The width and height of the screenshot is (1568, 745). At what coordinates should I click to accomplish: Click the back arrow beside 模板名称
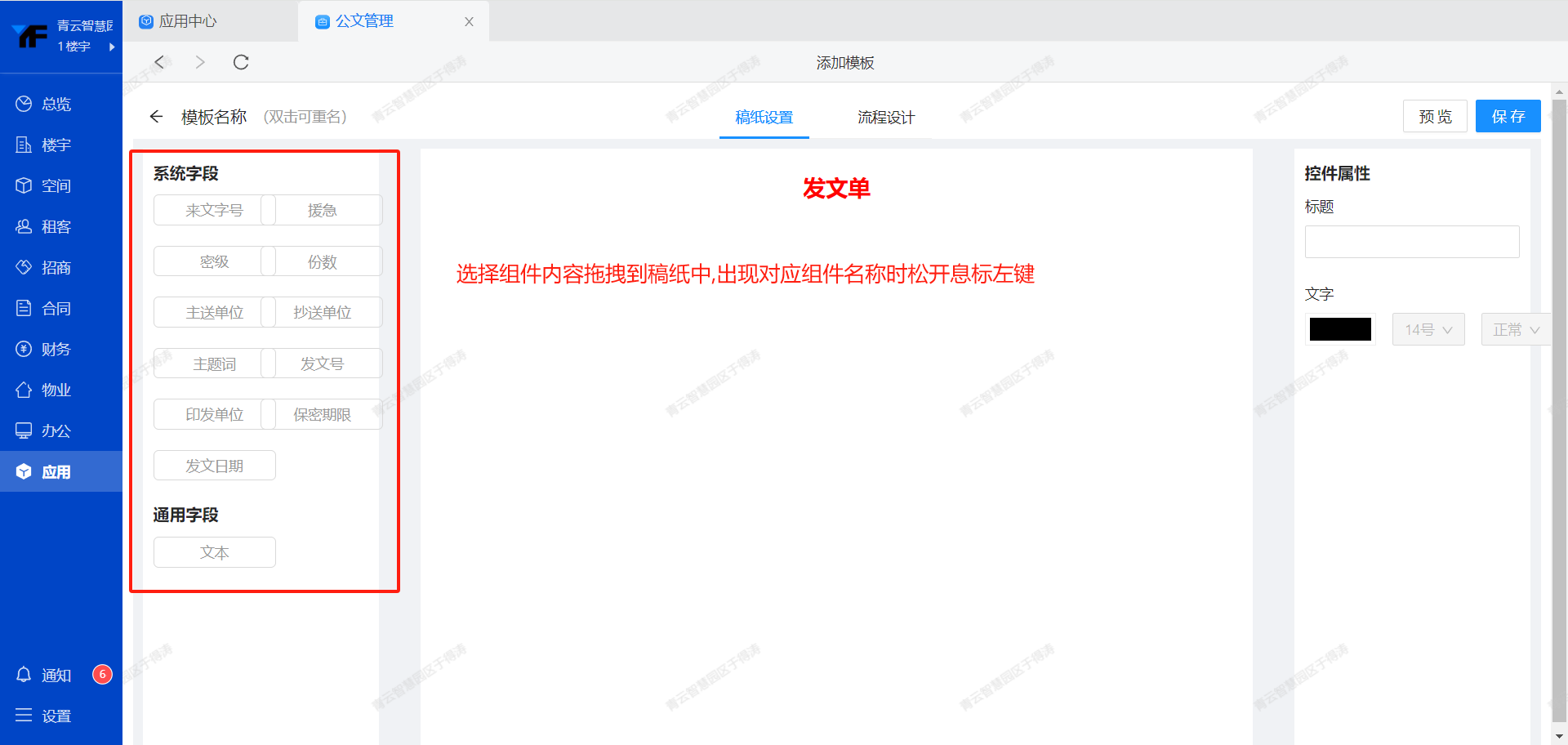point(156,117)
